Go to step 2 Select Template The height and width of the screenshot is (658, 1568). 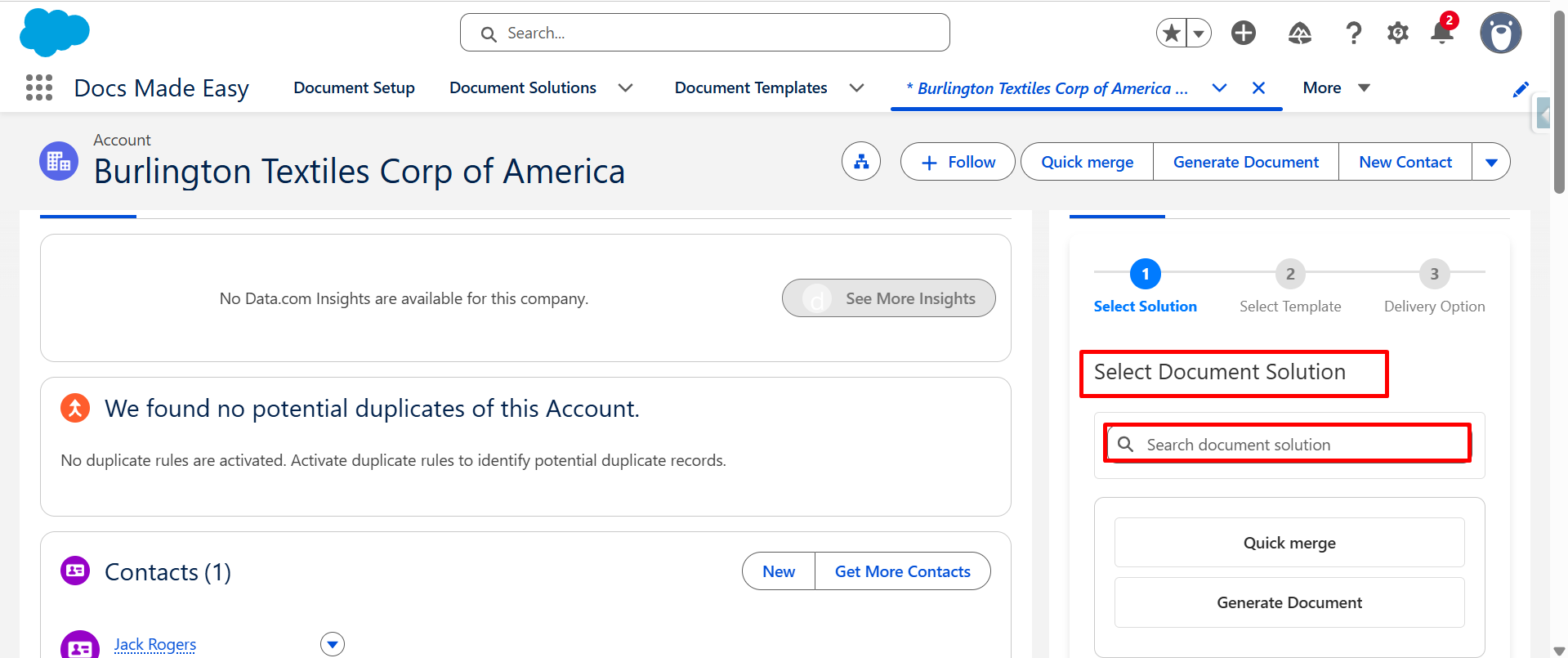pos(1290,287)
